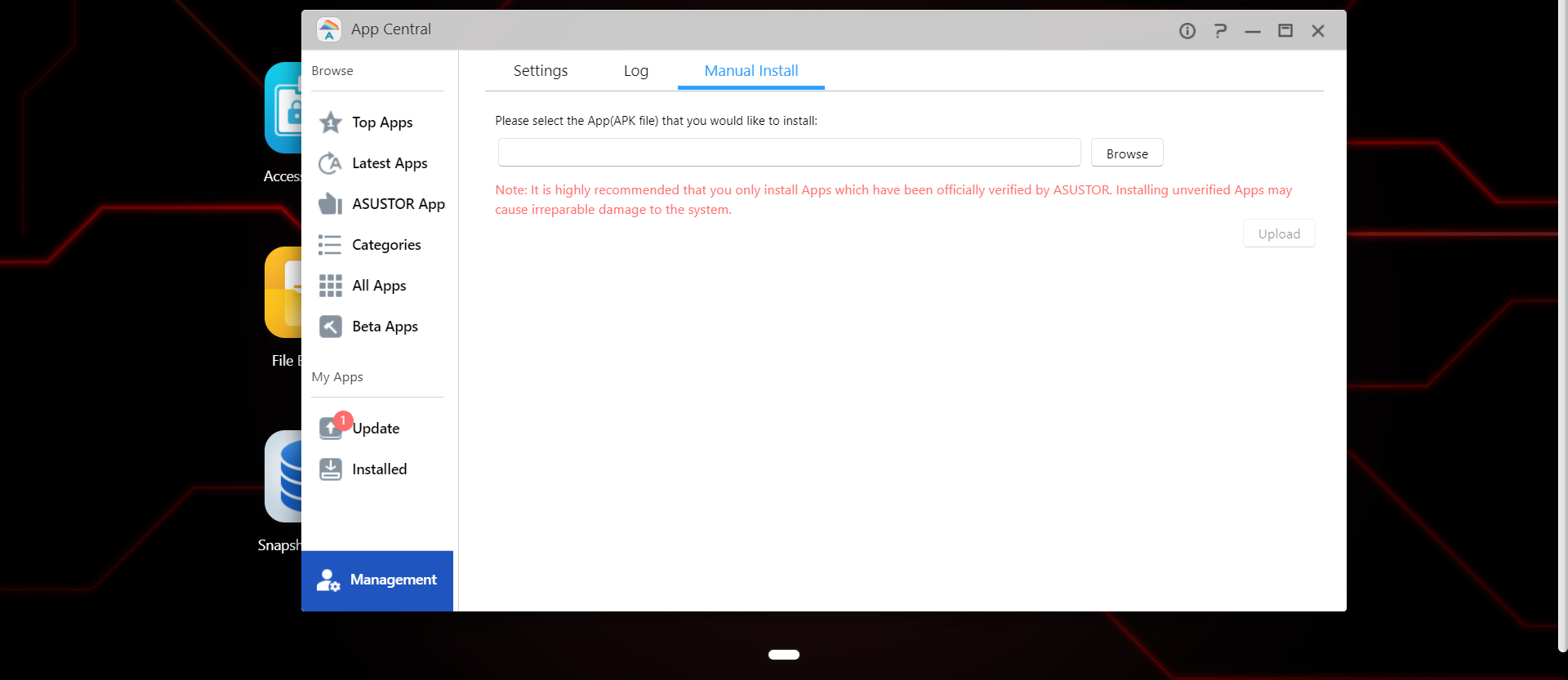The height and width of the screenshot is (680, 1568).
Task: Switch to the Log tab
Action: pos(635,71)
